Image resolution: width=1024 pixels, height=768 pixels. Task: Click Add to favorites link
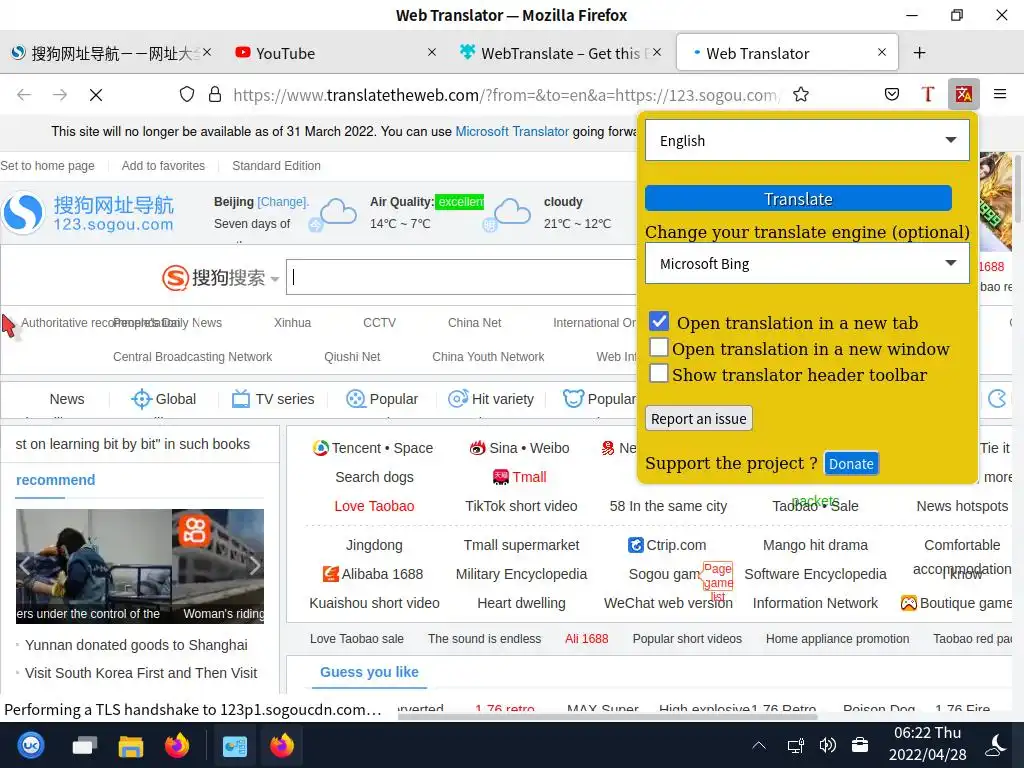pyautogui.click(x=163, y=166)
